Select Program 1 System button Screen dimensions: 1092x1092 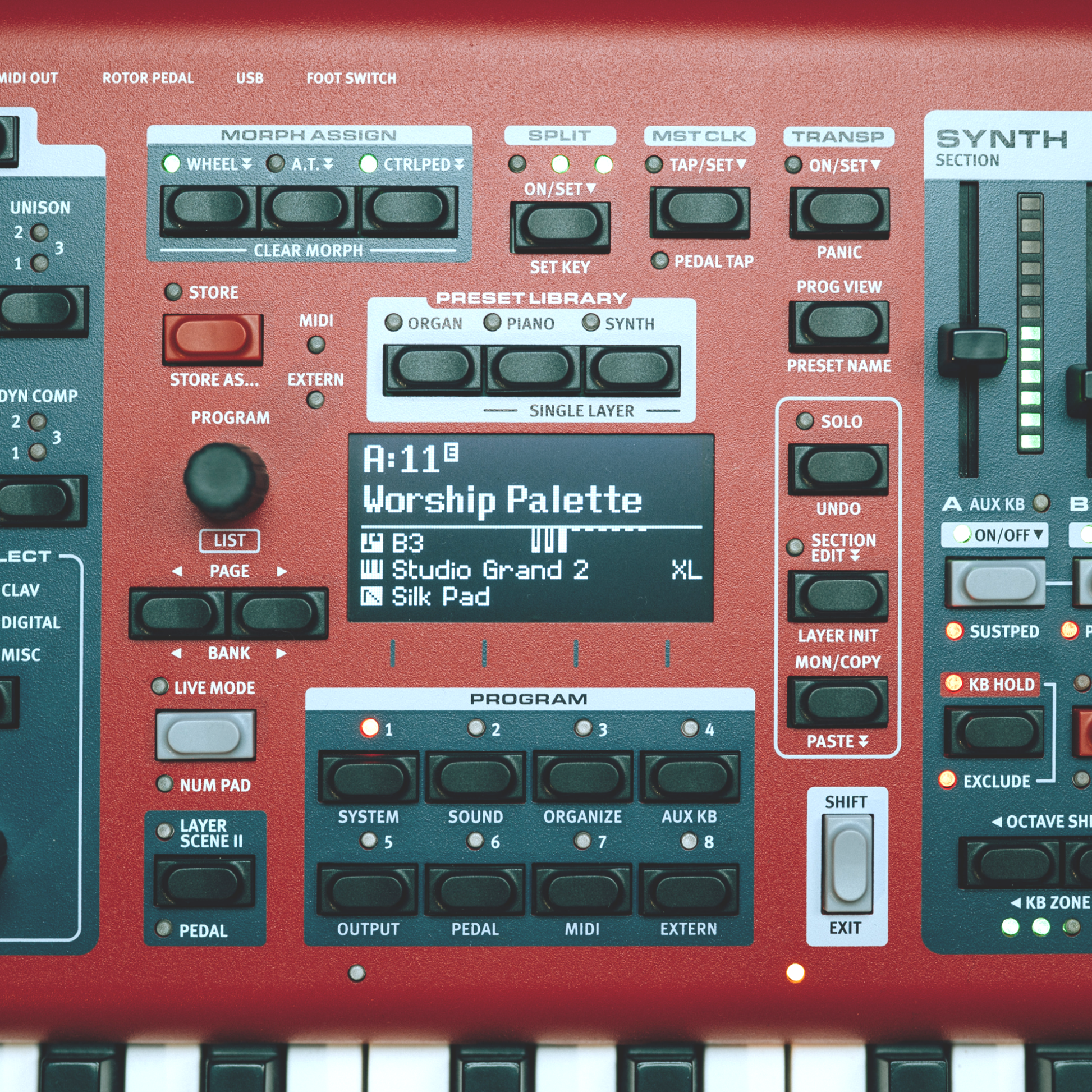(x=368, y=777)
